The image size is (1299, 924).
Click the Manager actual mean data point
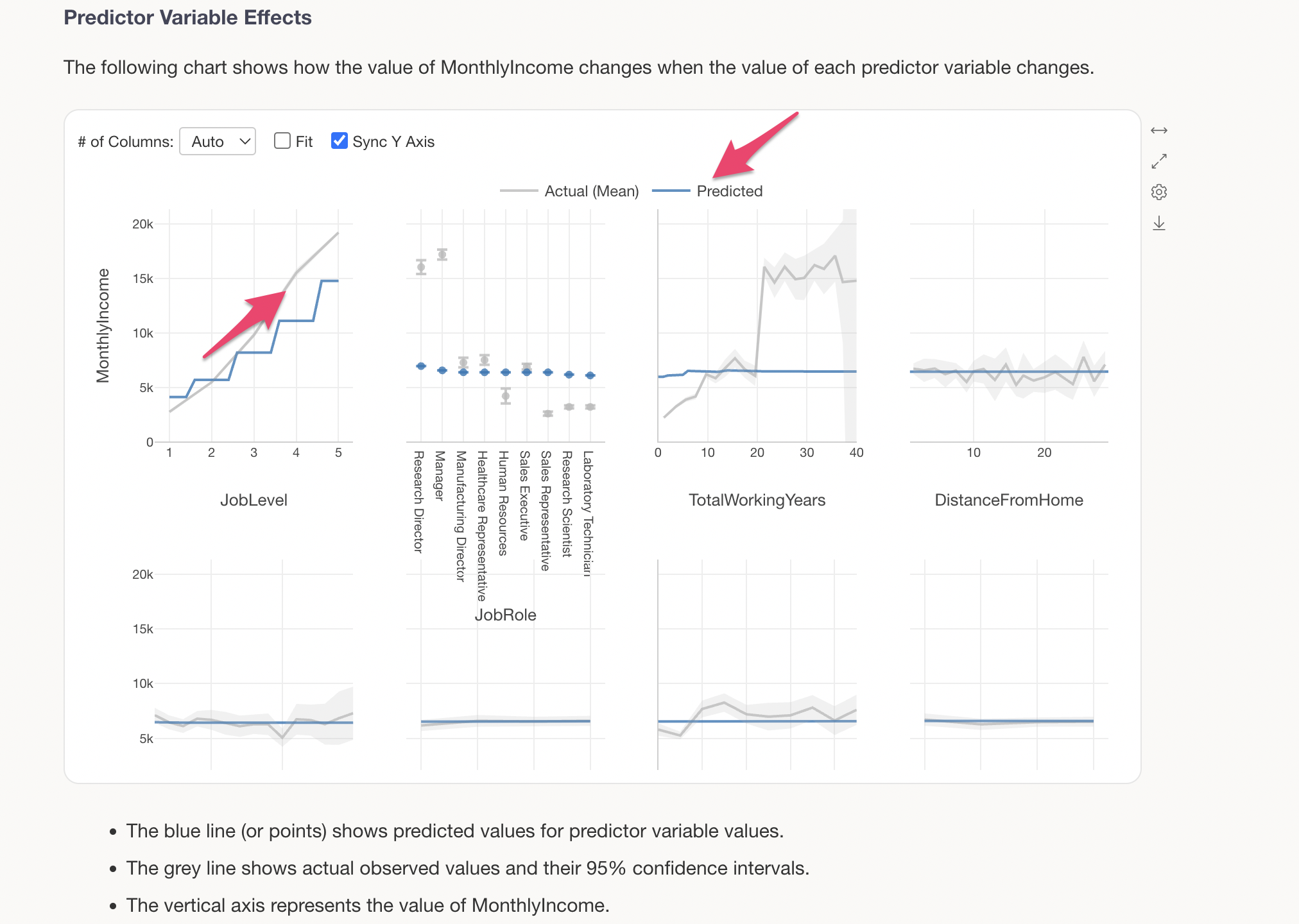[x=442, y=255]
